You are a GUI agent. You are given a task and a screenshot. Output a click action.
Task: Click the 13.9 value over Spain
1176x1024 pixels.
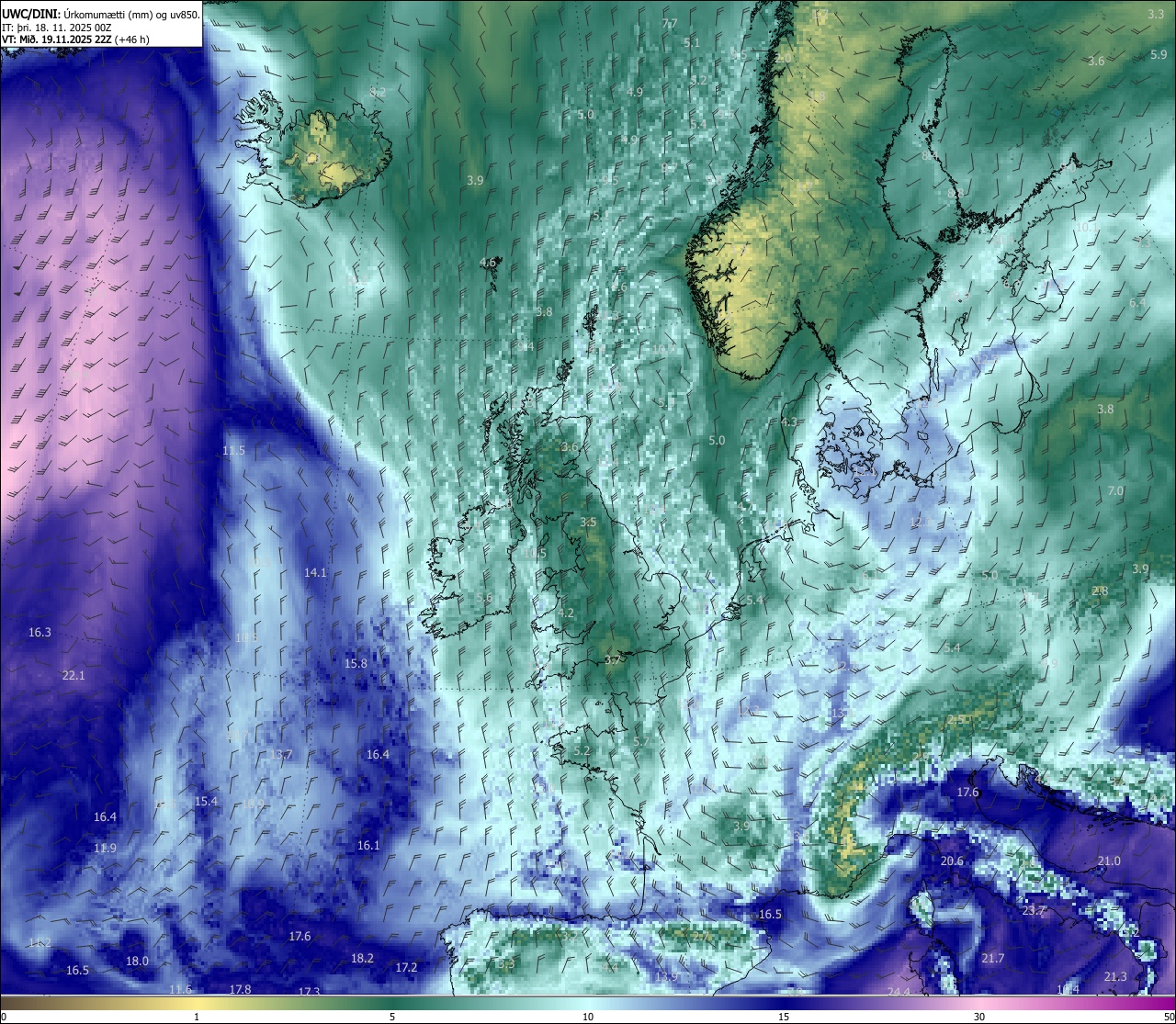[667, 976]
